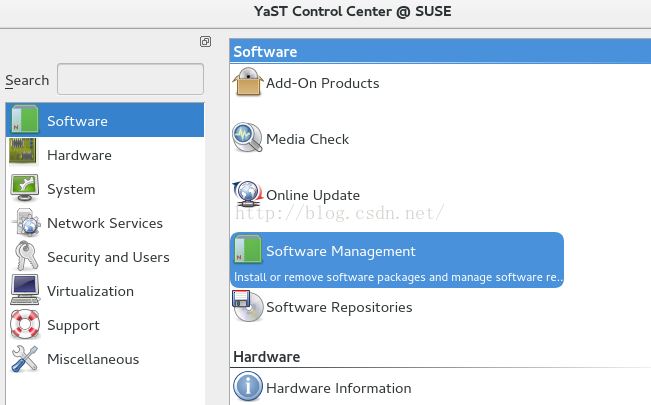Select the Software category label

(77, 121)
